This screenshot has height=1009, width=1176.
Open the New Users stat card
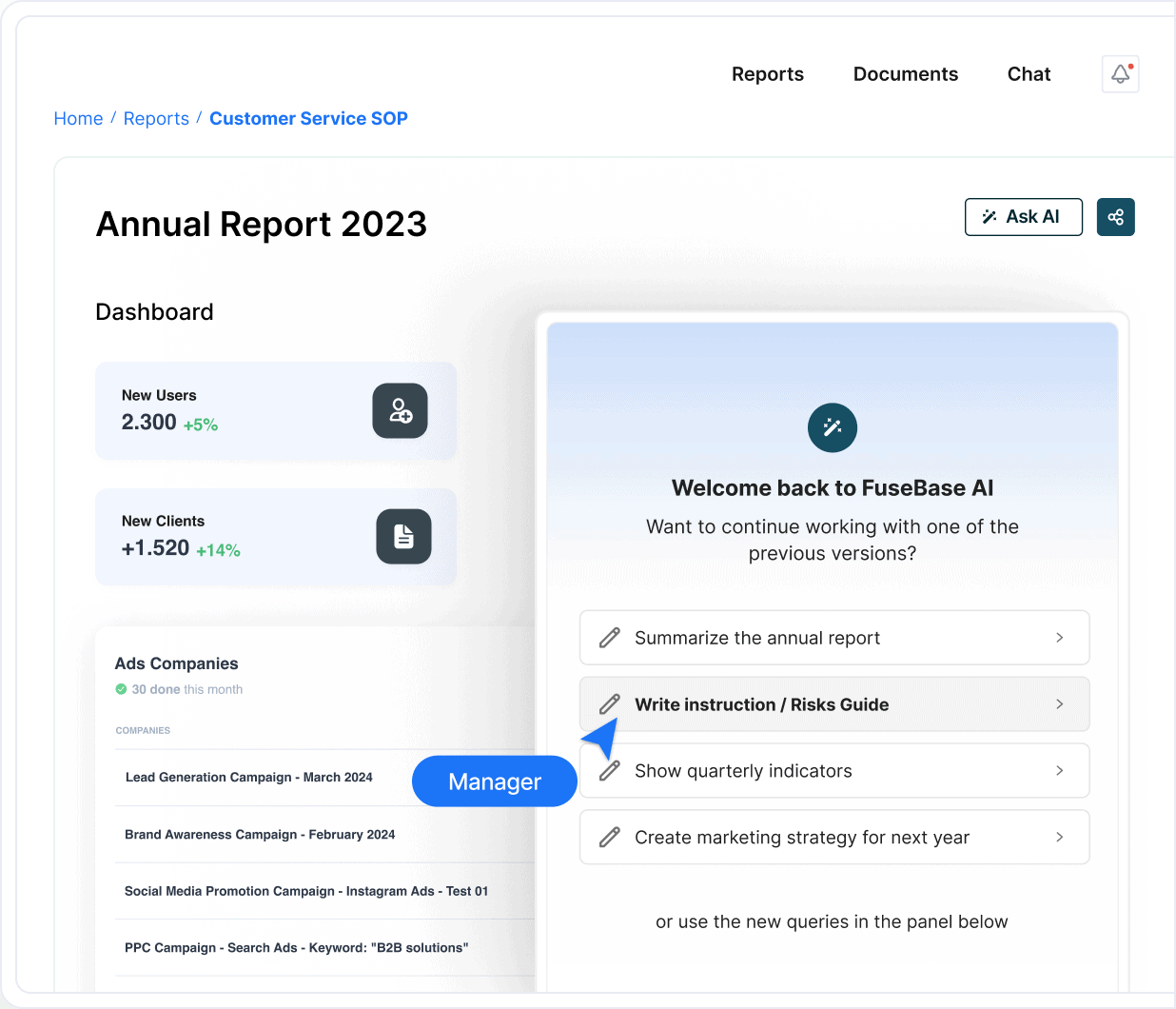coord(276,411)
